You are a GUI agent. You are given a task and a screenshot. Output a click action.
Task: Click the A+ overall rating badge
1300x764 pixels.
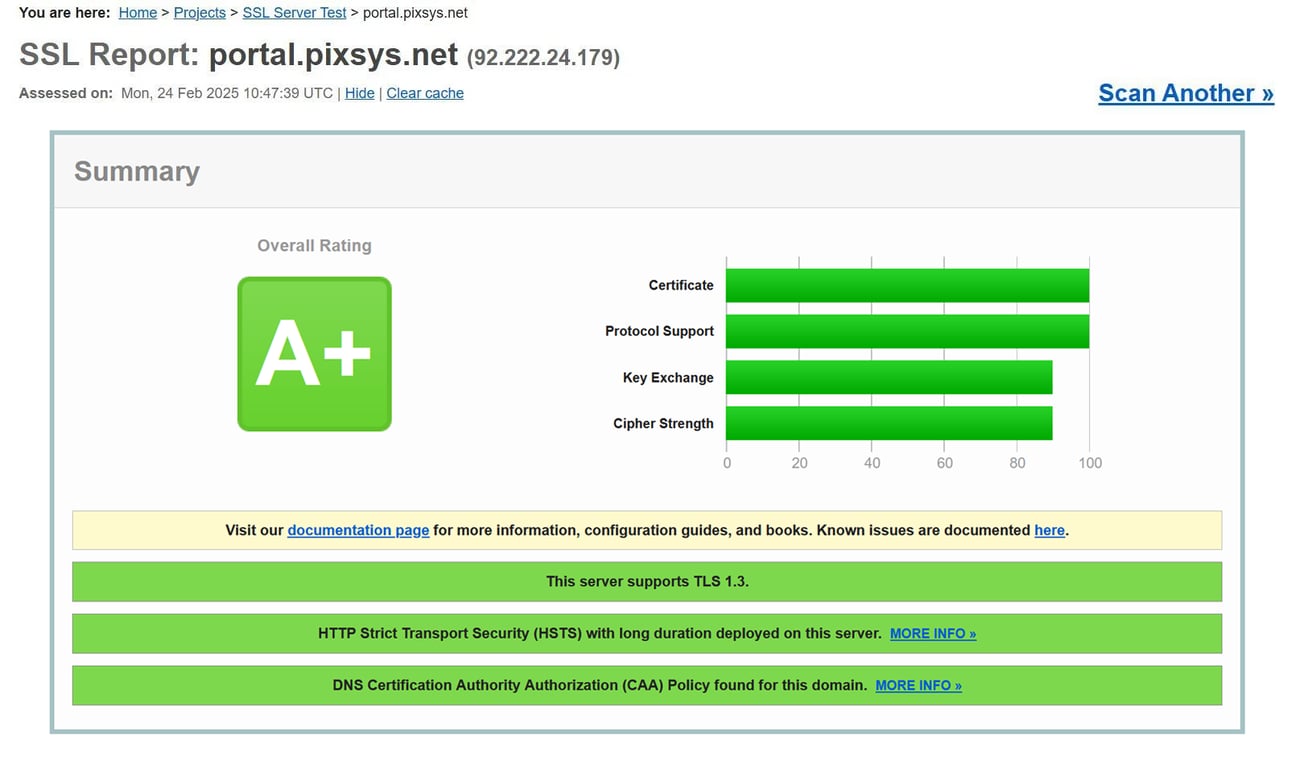pyautogui.click(x=314, y=354)
